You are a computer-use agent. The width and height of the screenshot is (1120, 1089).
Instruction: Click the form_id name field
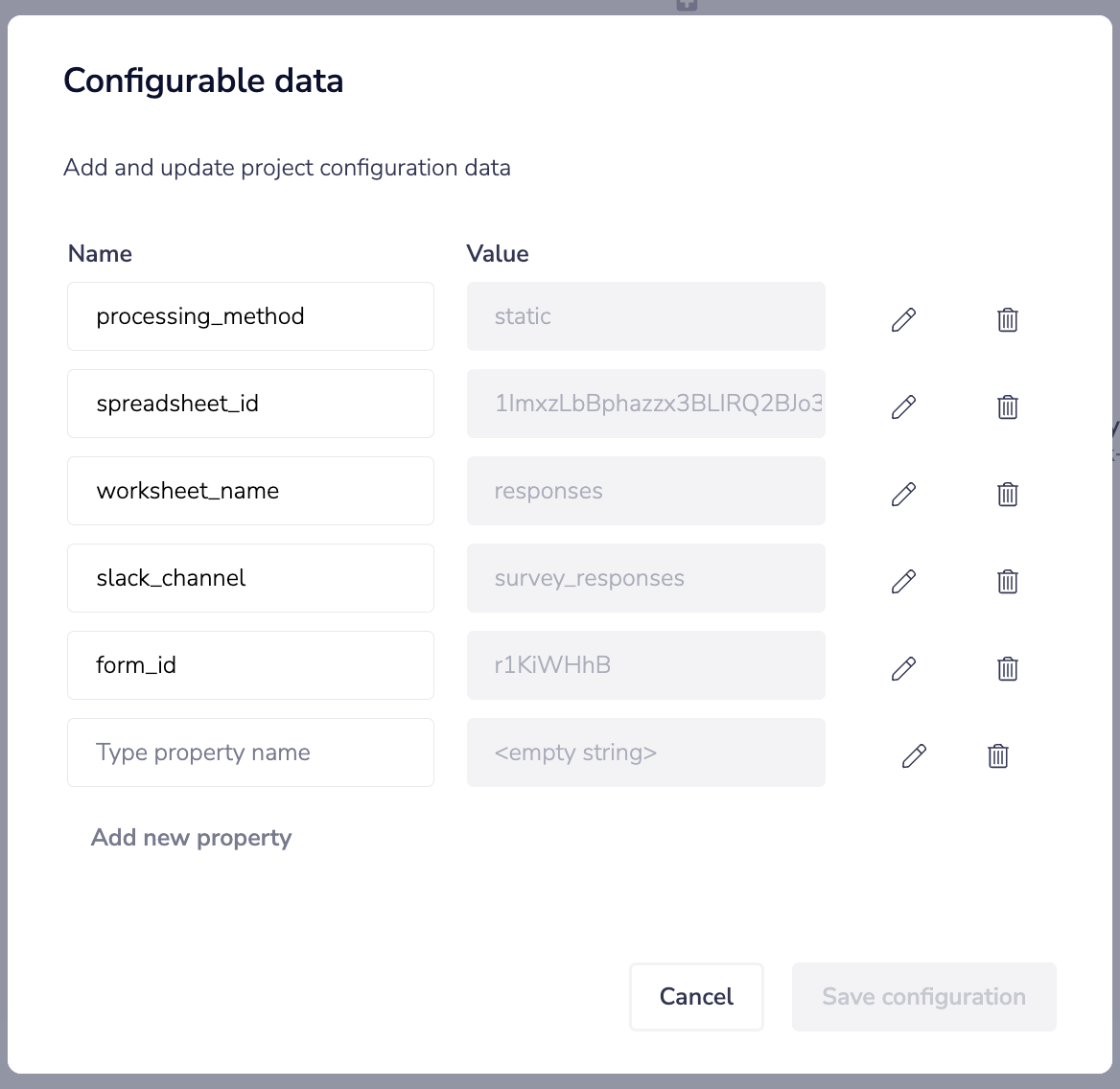[x=250, y=665]
